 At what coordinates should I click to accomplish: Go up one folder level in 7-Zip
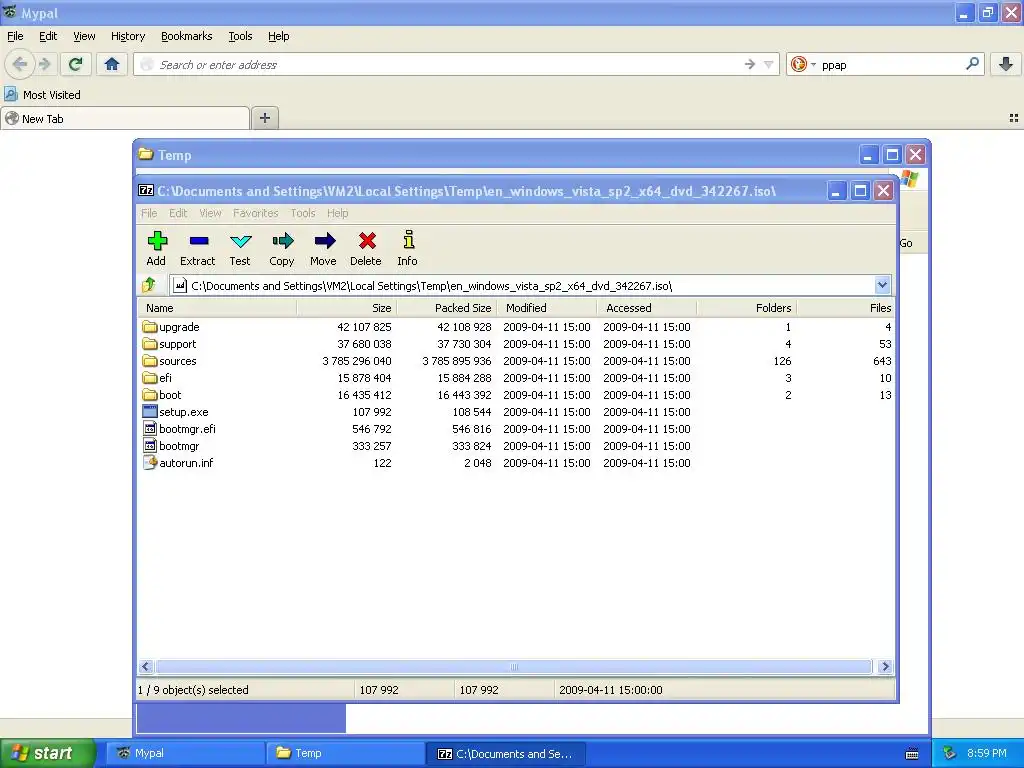(149, 285)
